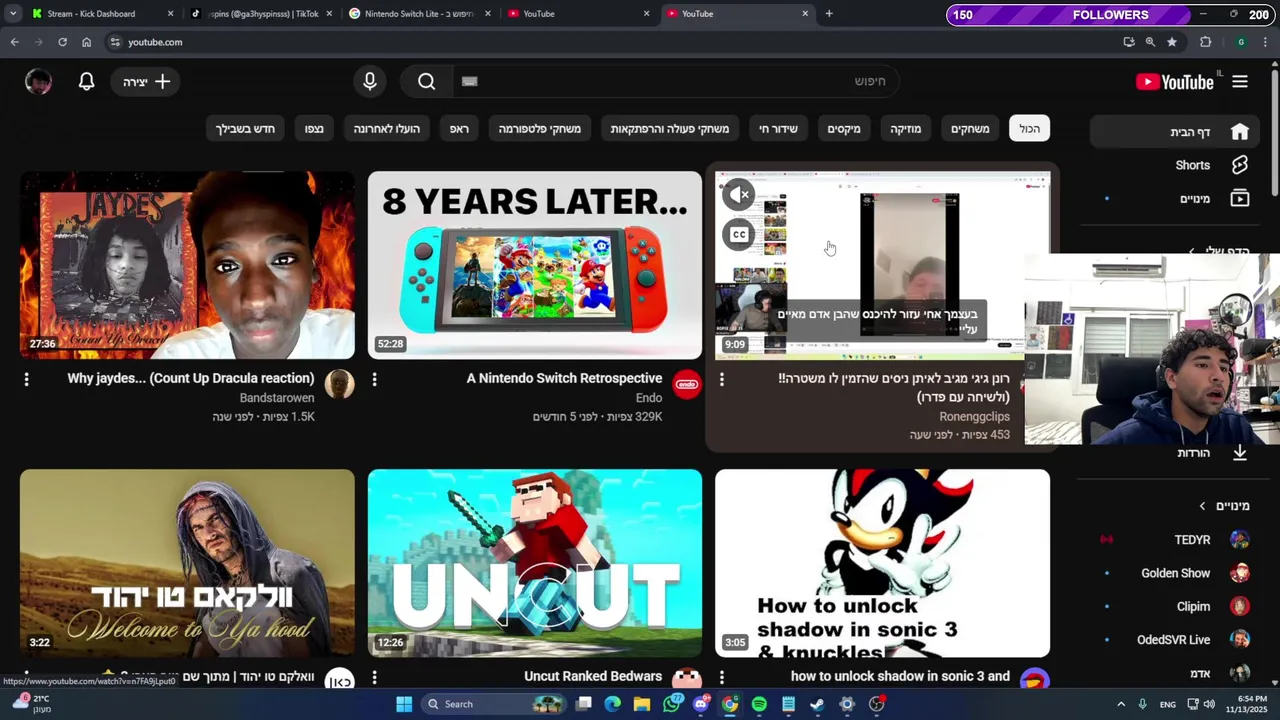This screenshot has width=1280, height=720.
Task: Toggle mute on the video preview
Action: tap(739, 195)
